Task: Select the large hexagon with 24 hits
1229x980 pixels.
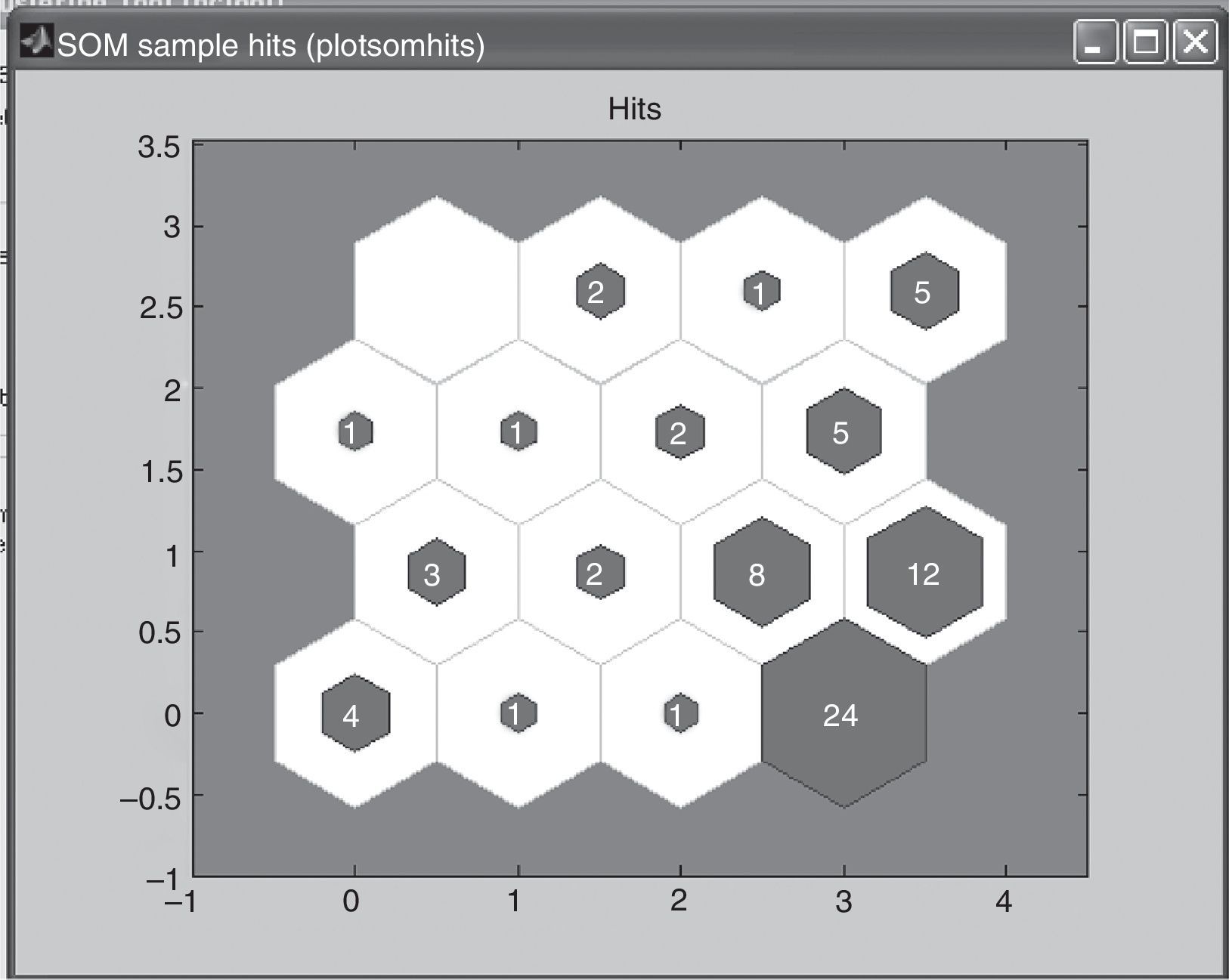Action: point(844,714)
